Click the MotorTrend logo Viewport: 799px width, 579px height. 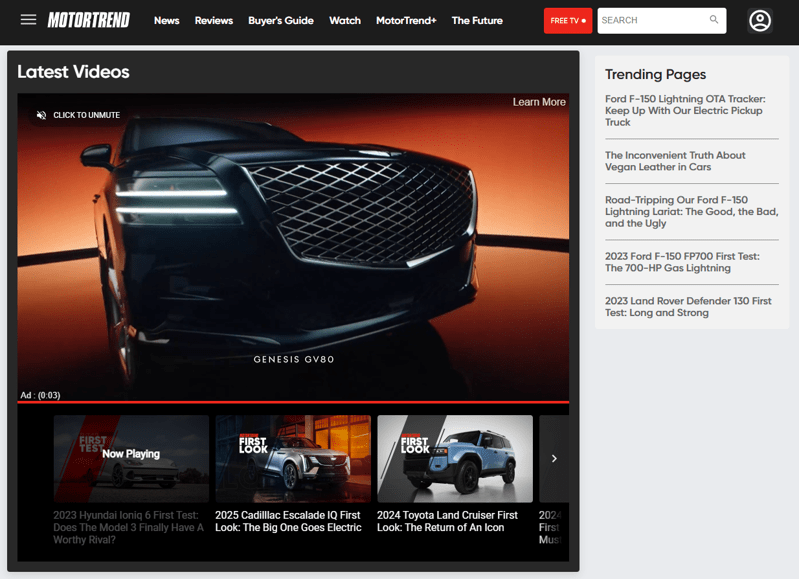(x=89, y=20)
